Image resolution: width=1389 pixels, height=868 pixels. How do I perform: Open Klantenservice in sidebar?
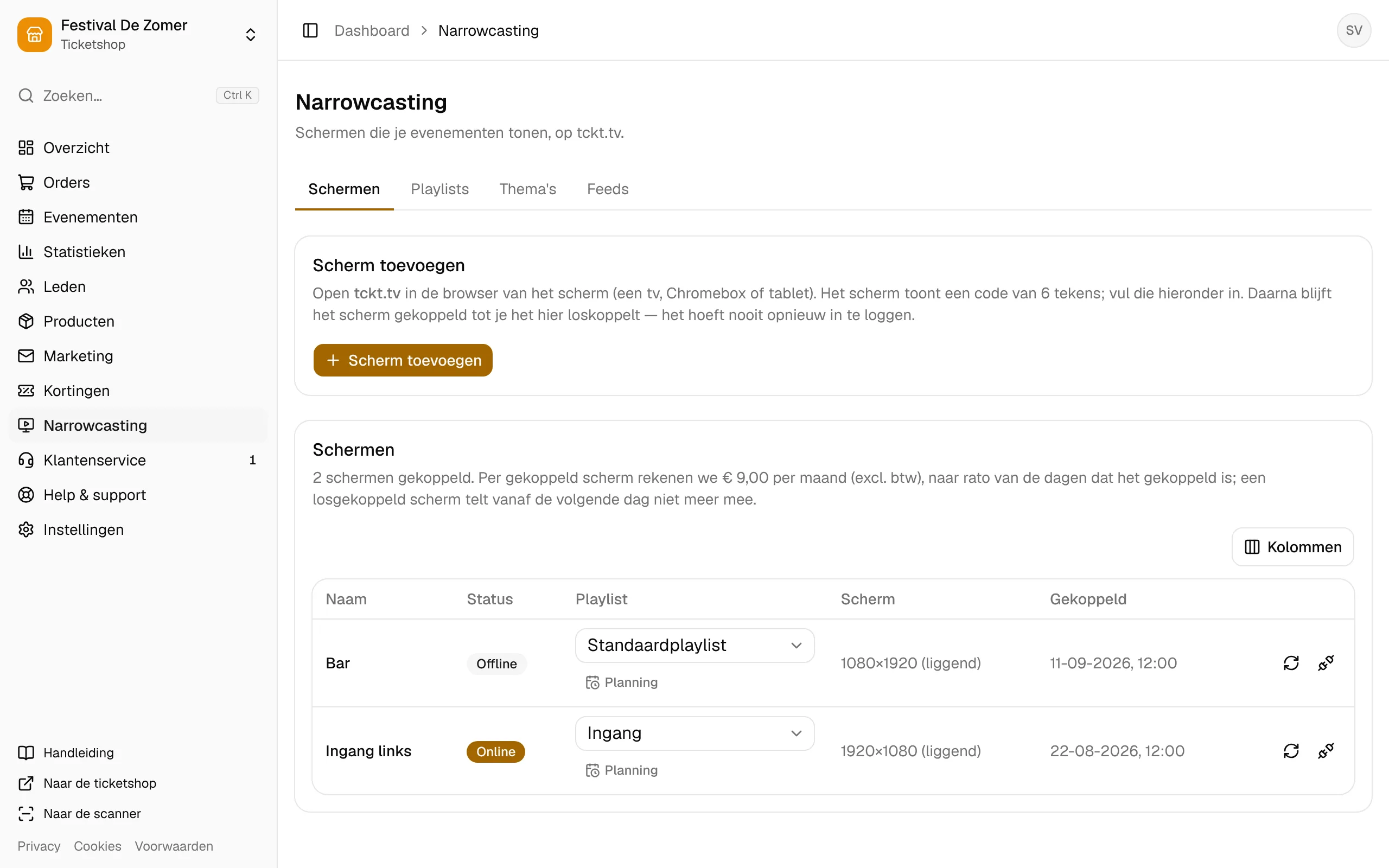138,461
